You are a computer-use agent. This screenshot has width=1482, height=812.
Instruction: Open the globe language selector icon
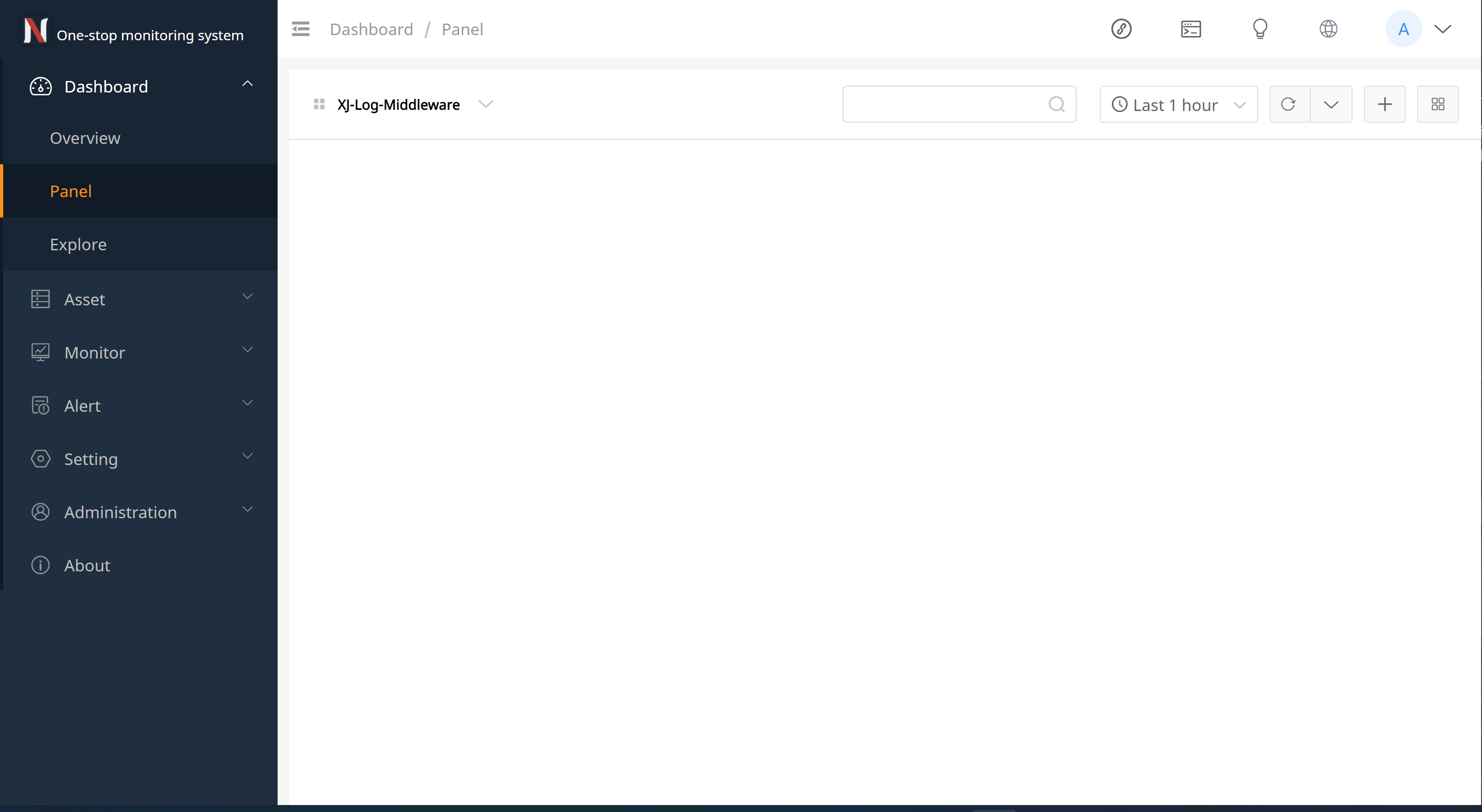[x=1328, y=29]
